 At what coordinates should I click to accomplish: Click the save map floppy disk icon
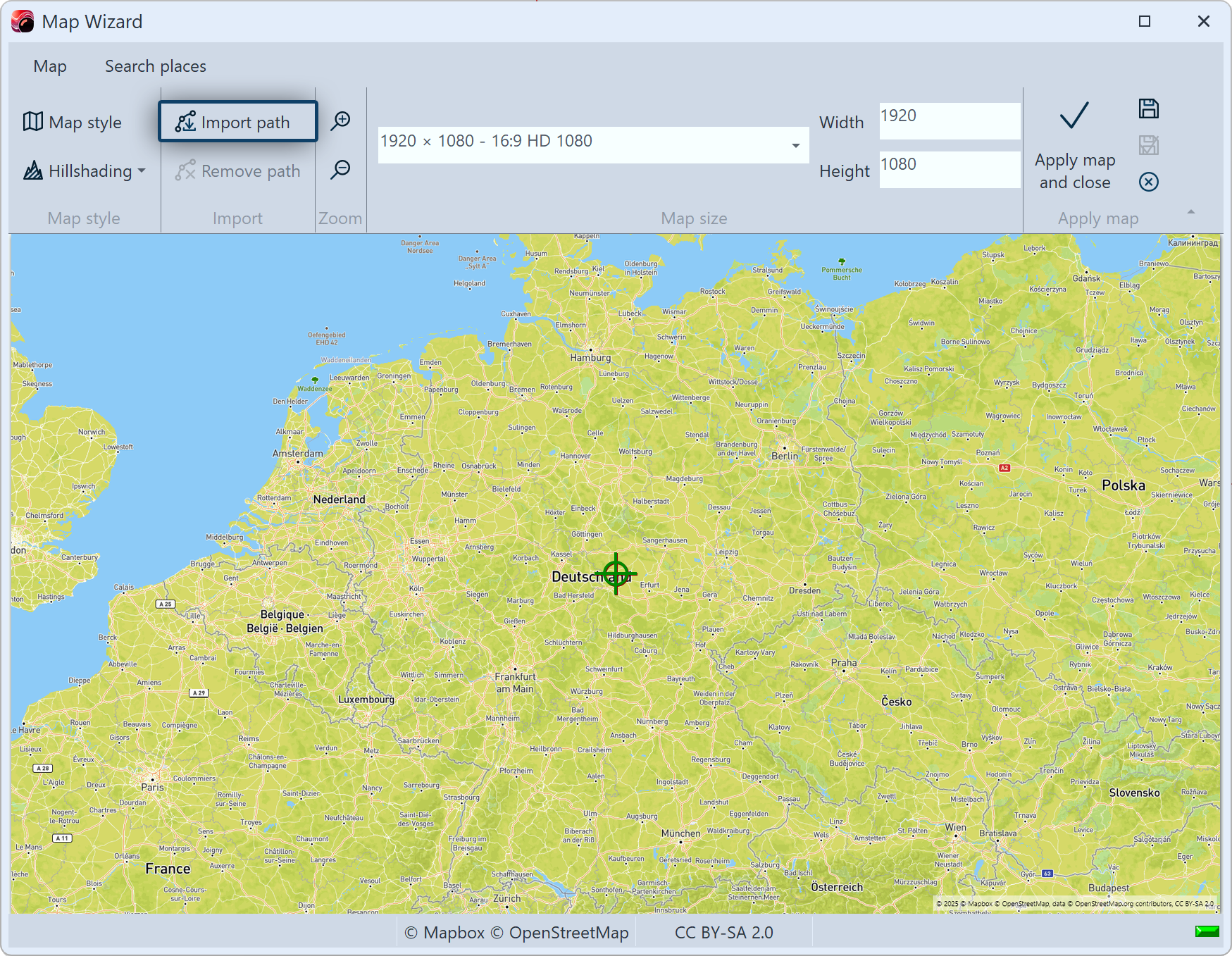1148,108
